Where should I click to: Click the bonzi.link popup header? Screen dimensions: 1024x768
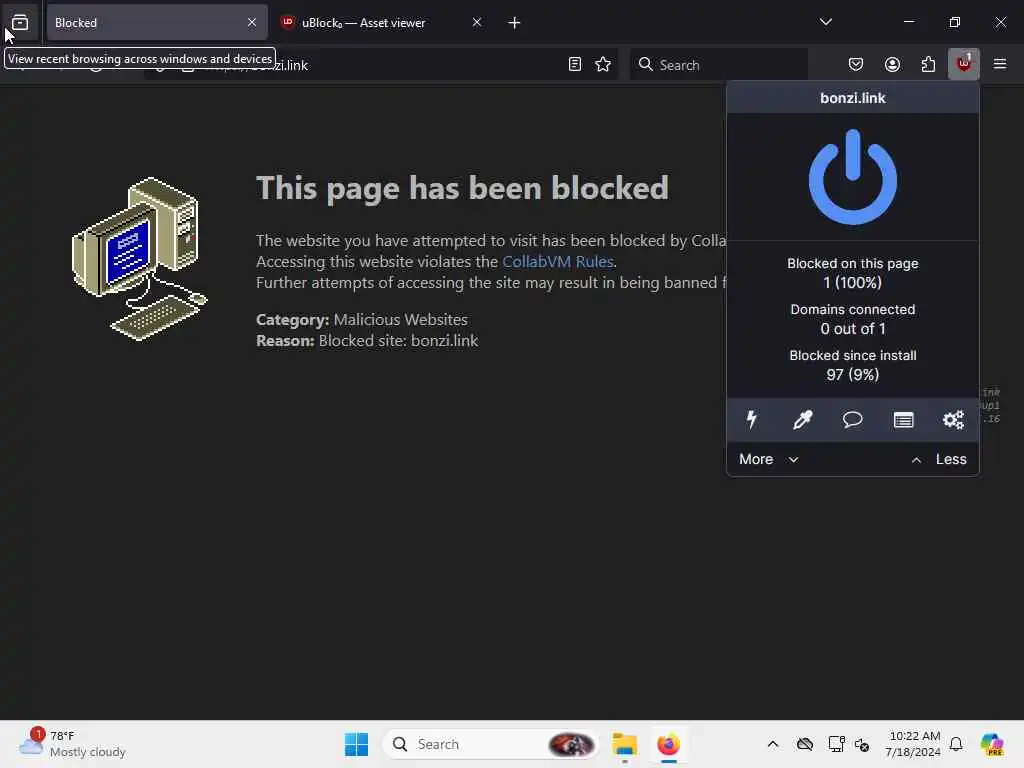coord(852,98)
